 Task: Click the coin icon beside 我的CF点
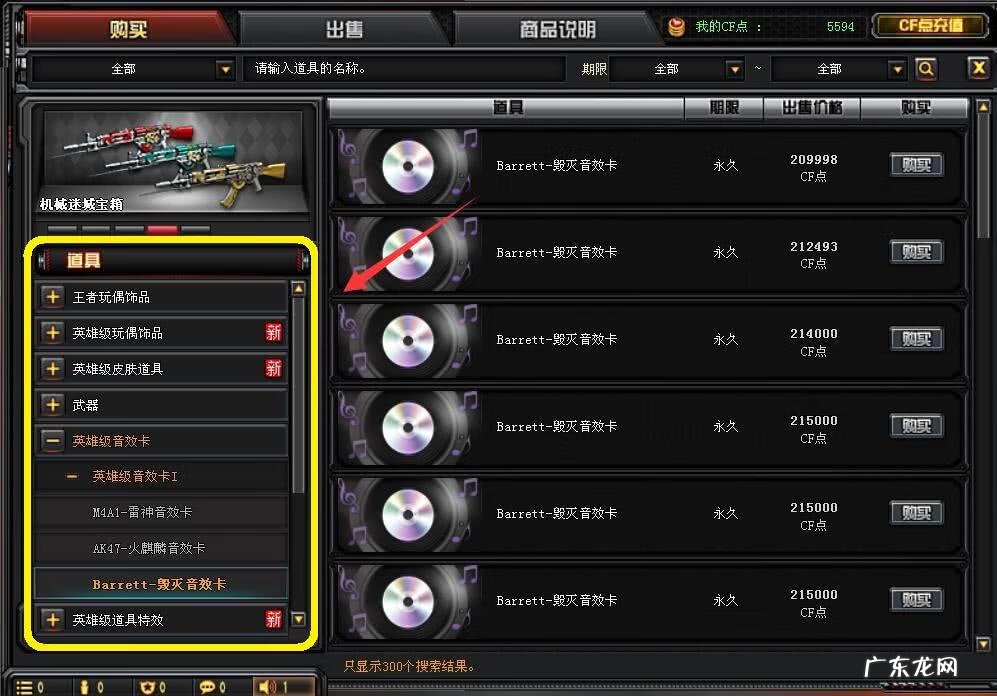[677, 27]
